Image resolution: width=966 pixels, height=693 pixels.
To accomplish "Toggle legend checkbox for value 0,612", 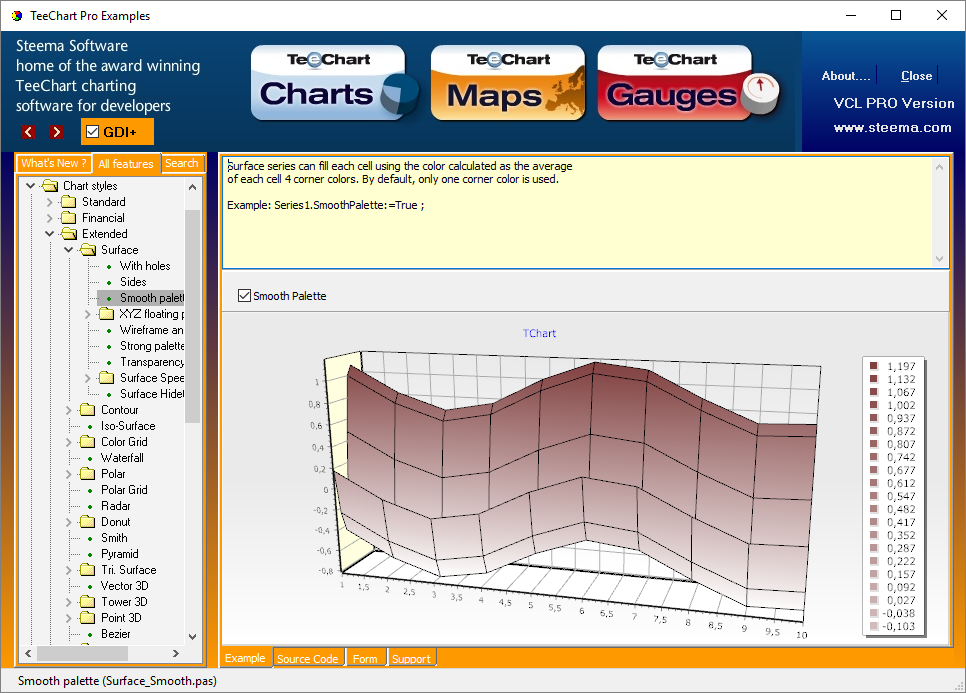I will tap(874, 483).
